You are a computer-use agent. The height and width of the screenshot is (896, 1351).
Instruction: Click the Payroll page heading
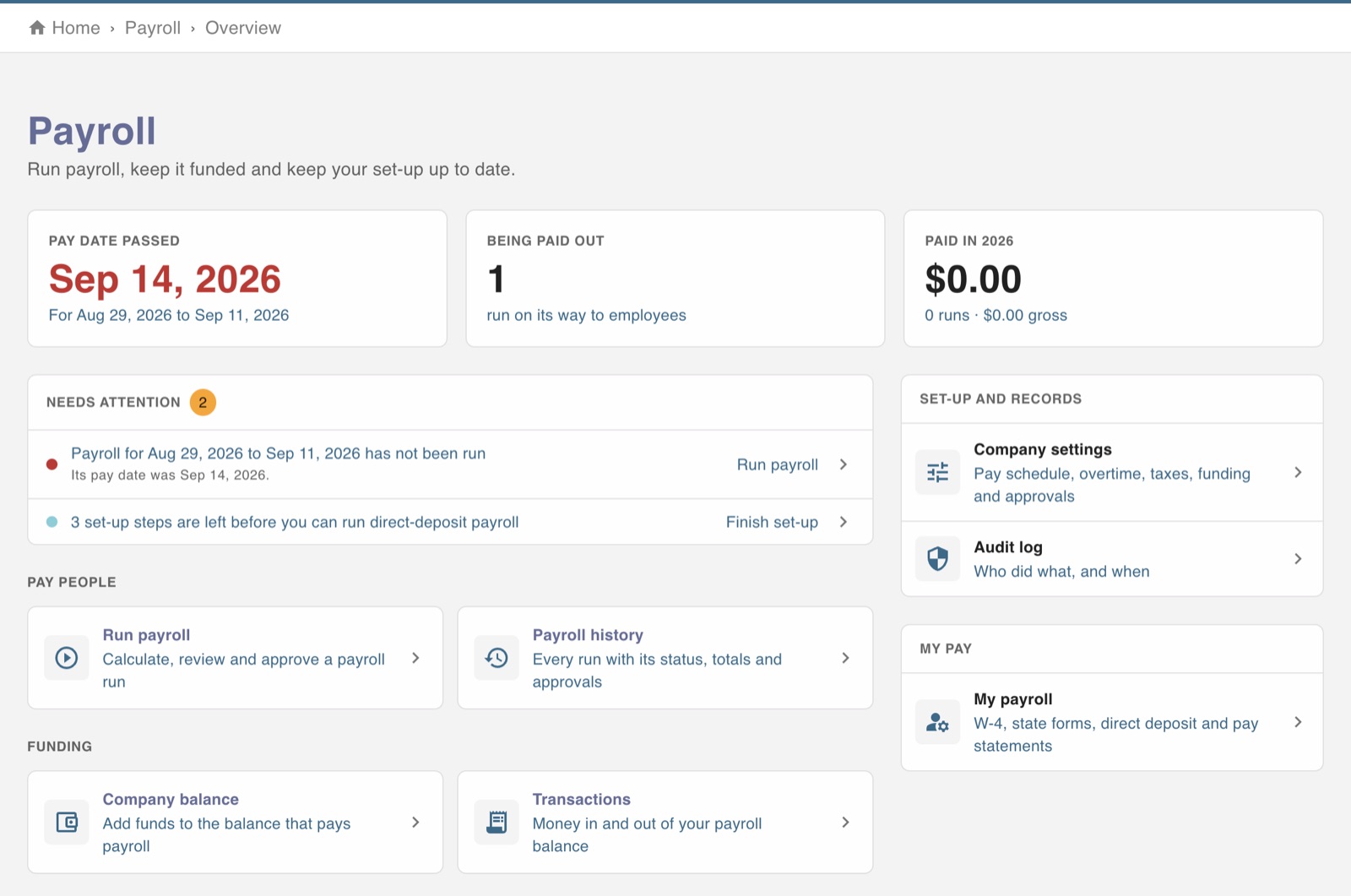[91, 131]
